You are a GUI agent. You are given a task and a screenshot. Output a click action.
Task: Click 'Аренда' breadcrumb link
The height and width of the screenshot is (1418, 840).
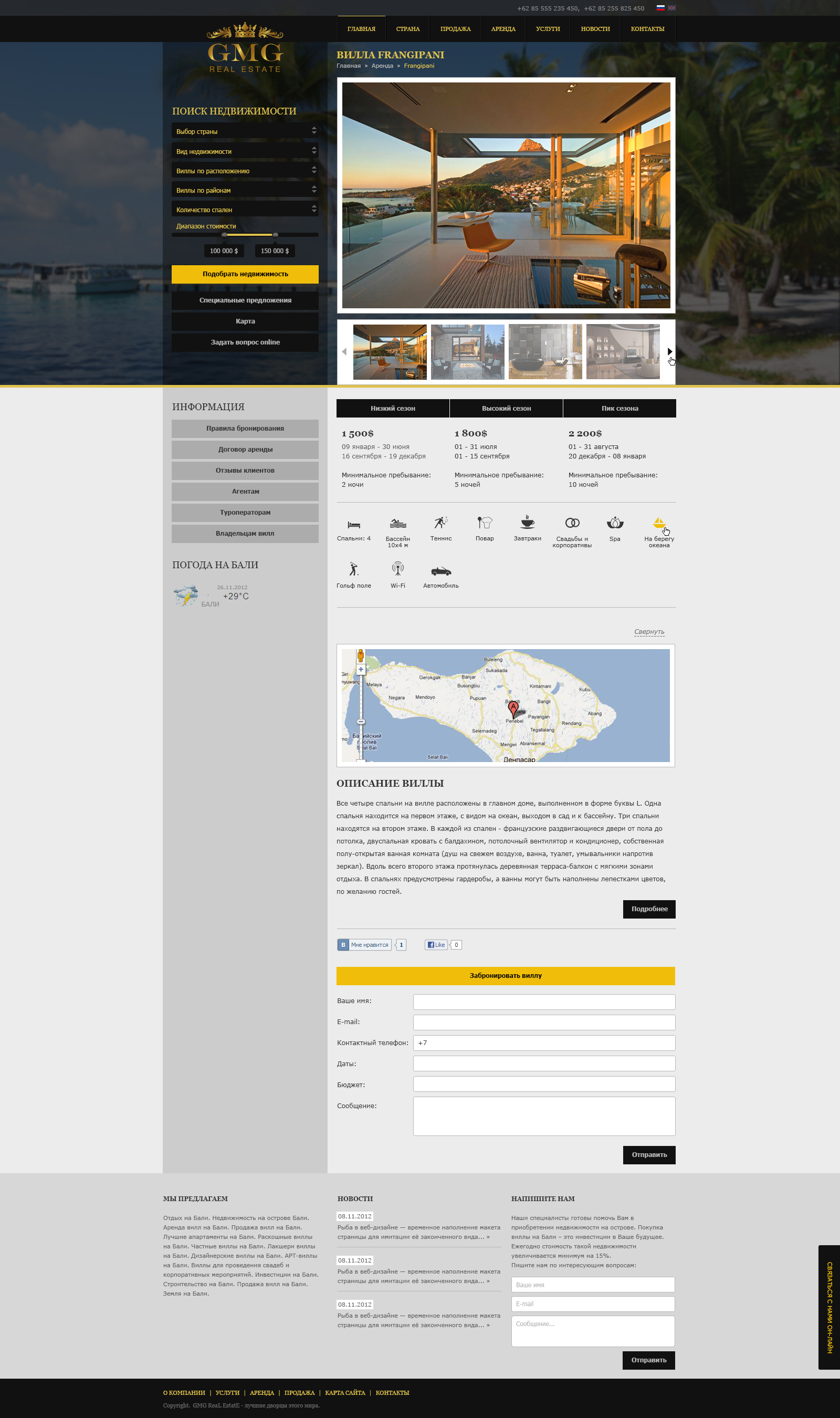pos(382,66)
